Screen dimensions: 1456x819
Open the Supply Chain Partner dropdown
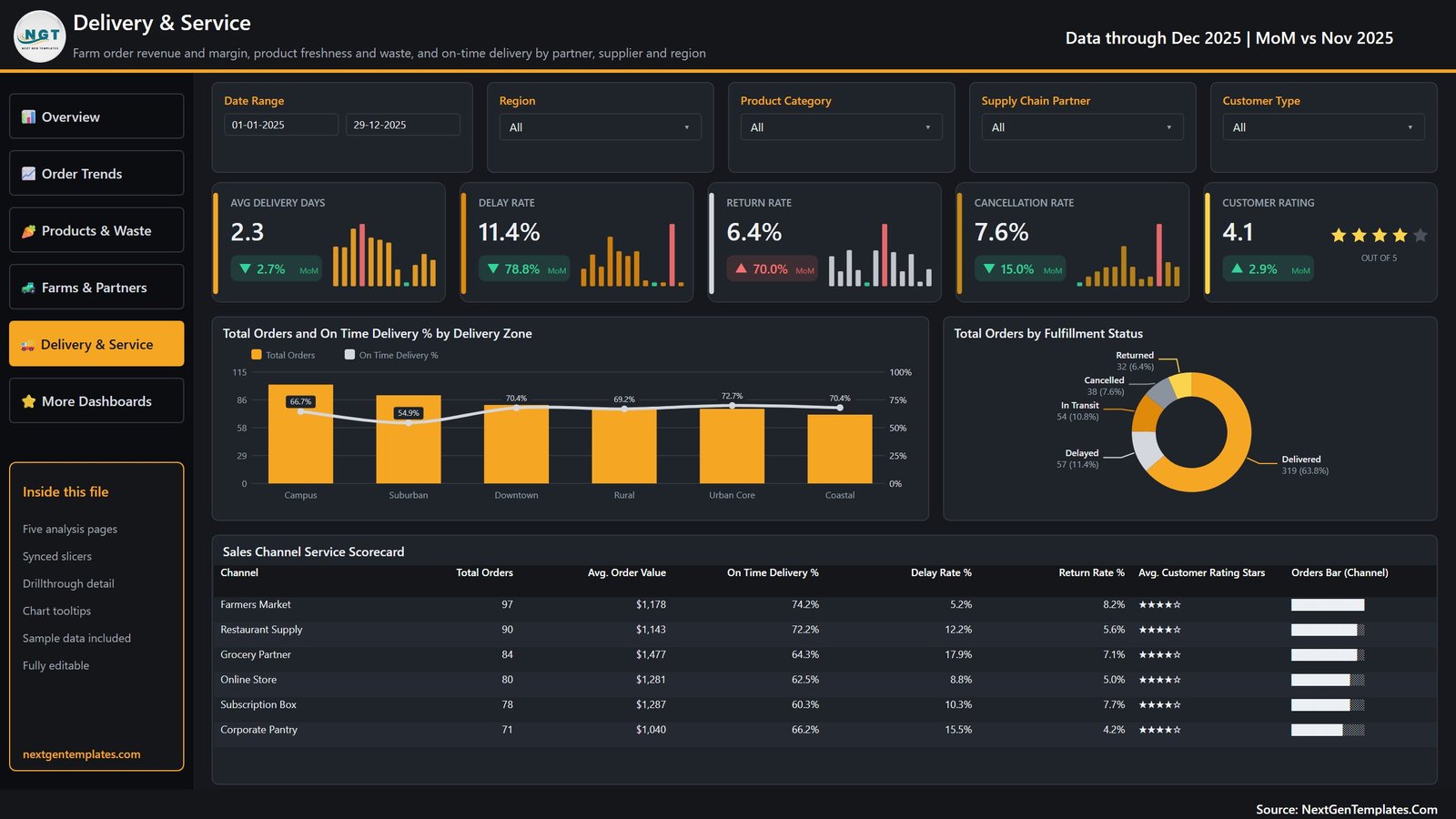pos(1082,127)
